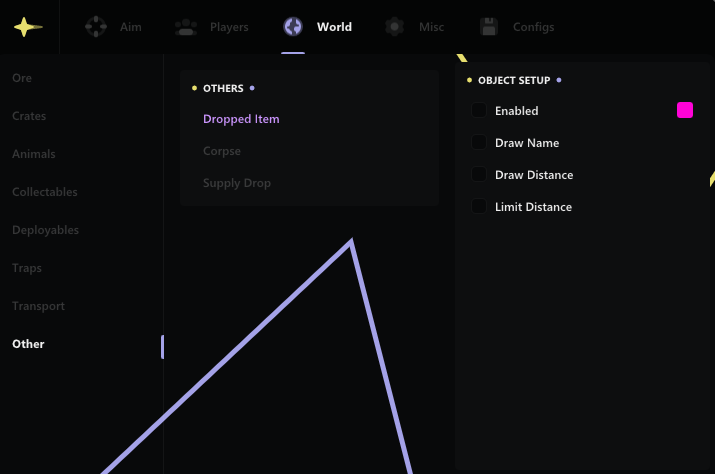The height and width of the screenshot is (474, 715).
Task: Click the Aim crosshair icon
Action: (96, 27)
